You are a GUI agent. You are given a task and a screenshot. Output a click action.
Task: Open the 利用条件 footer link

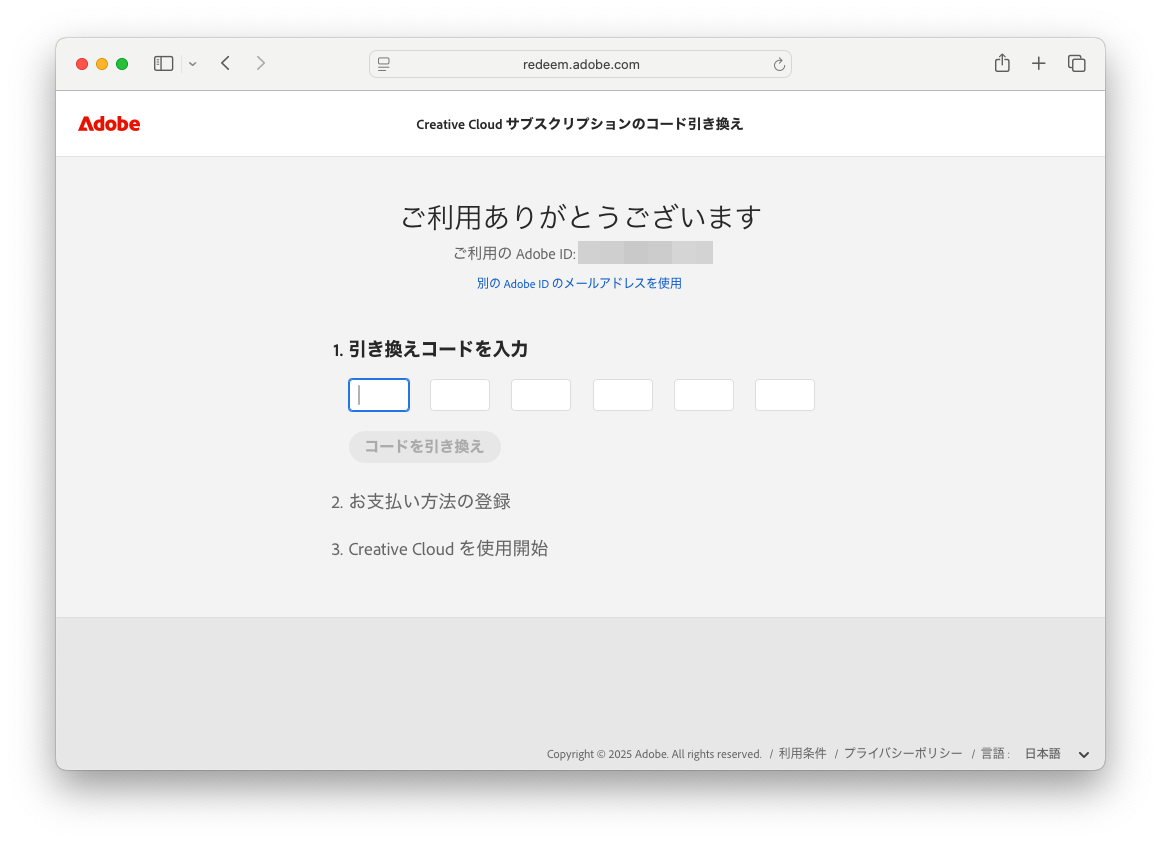pos(803,753)
